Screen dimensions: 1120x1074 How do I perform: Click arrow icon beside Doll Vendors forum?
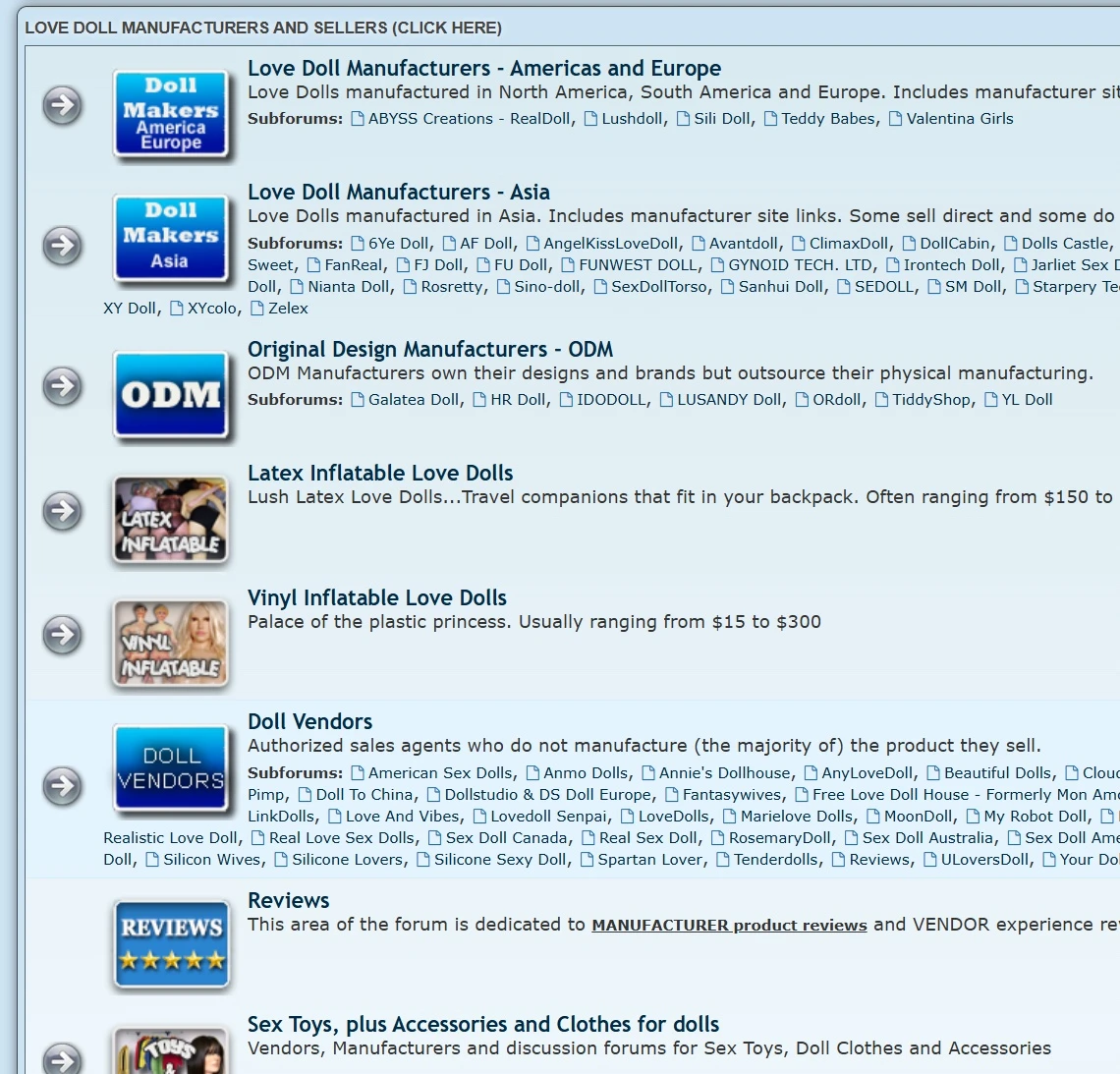click(62, 785)
